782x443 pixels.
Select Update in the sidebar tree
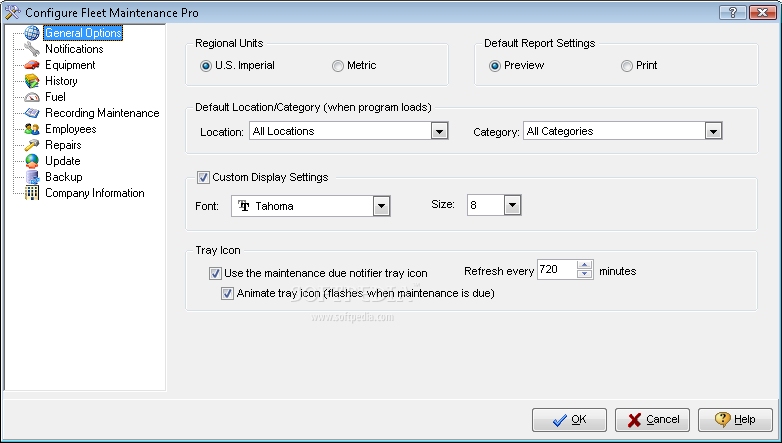62,161
